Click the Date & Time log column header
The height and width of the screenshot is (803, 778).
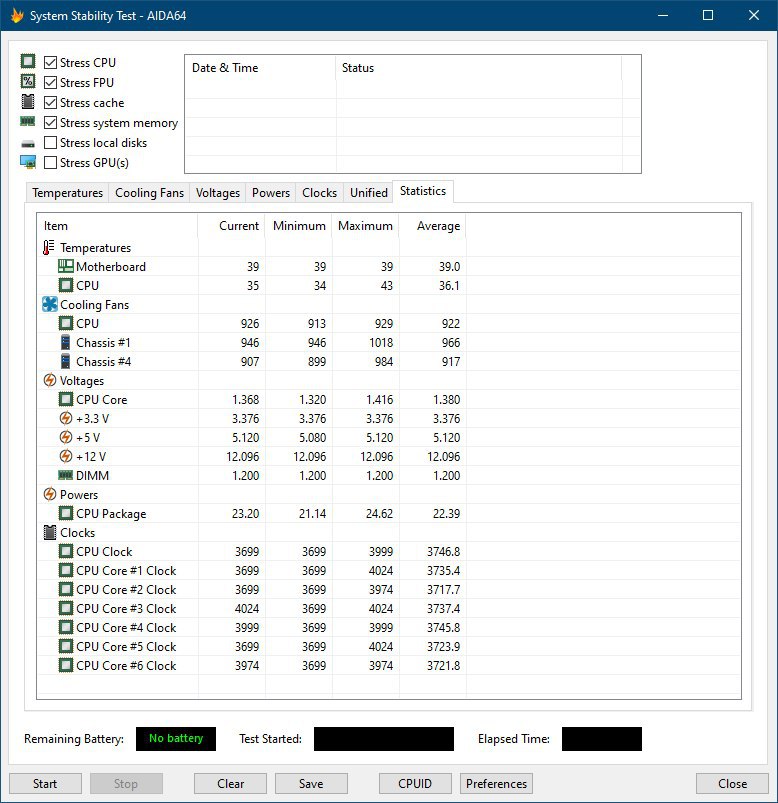coord(260,68)
